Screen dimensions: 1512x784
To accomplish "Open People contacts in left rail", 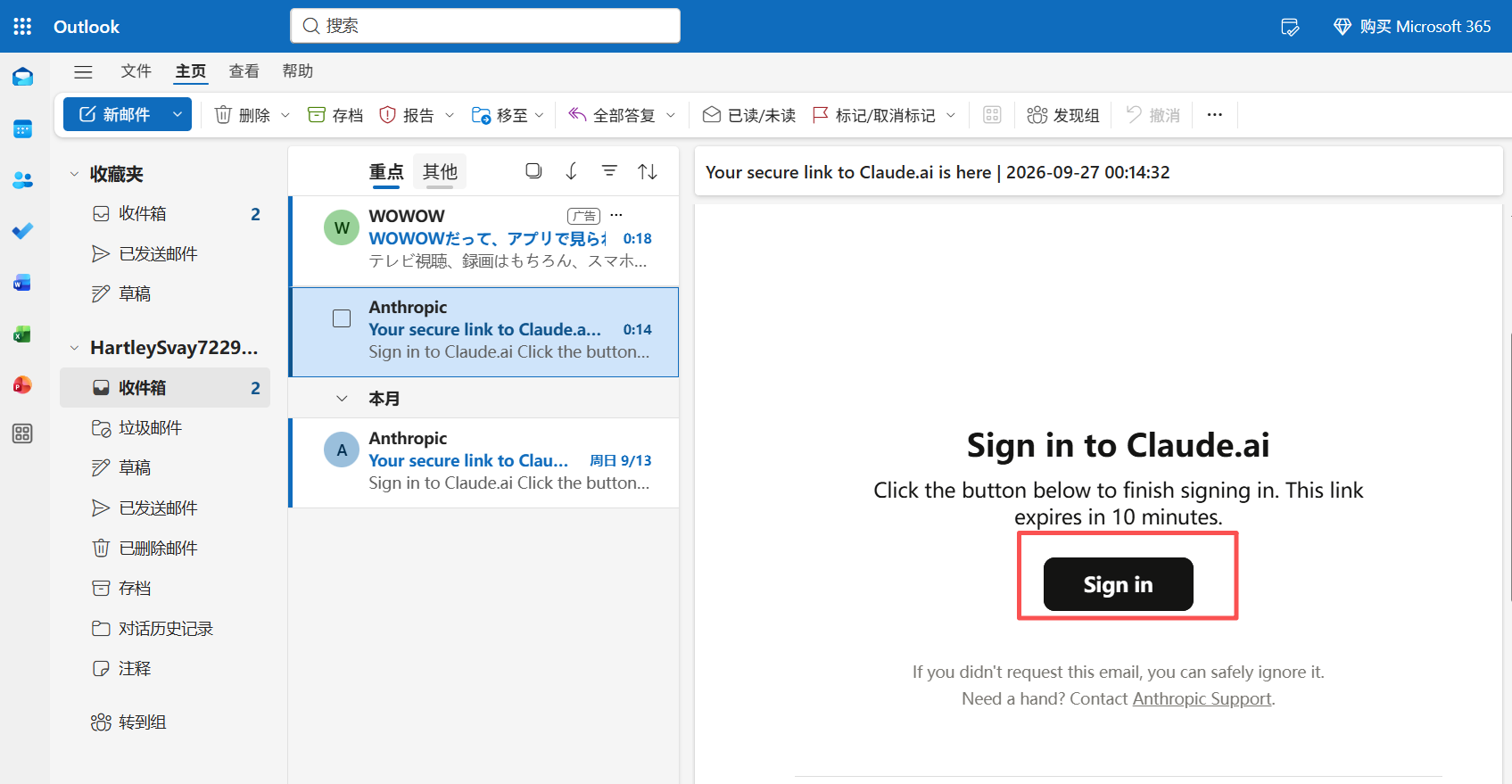I will coord(22,180).
